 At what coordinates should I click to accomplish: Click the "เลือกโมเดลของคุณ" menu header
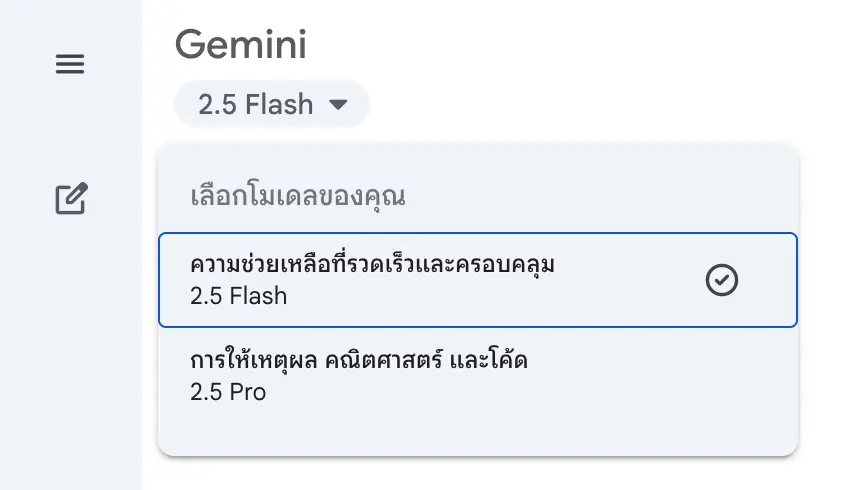pyautogui.click(x=297, y=196)
